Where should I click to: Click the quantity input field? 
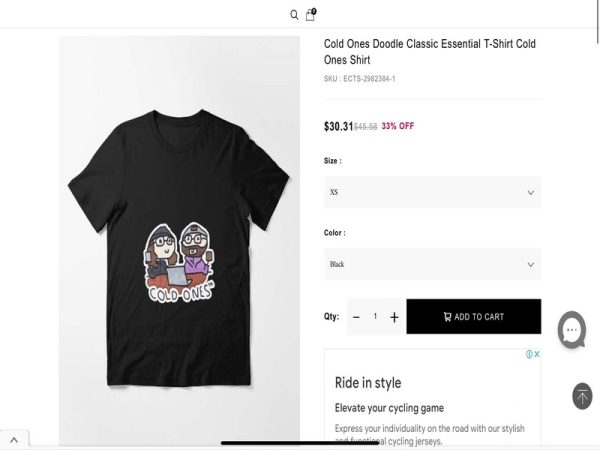[375, 317]
